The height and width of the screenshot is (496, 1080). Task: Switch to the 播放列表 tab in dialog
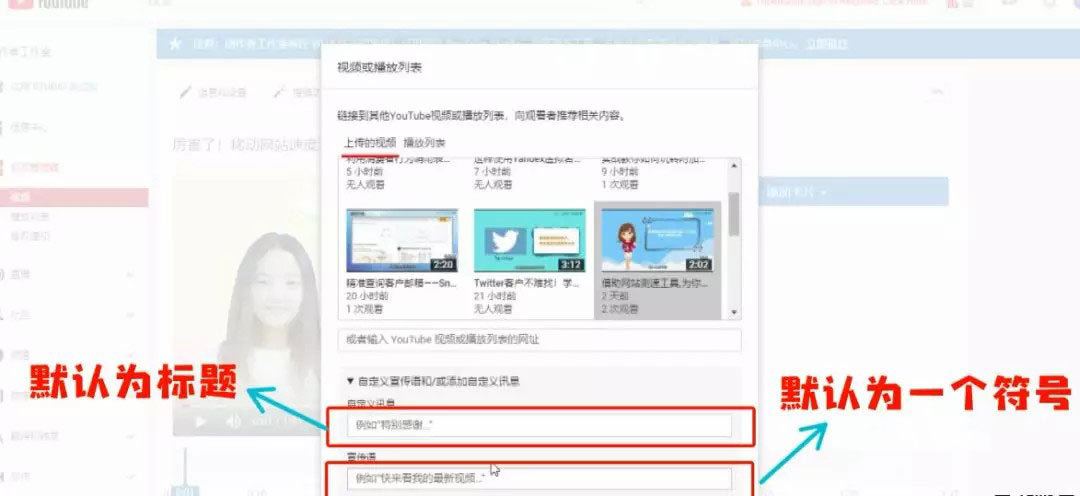pyautogui.click(x=424, y=143)
